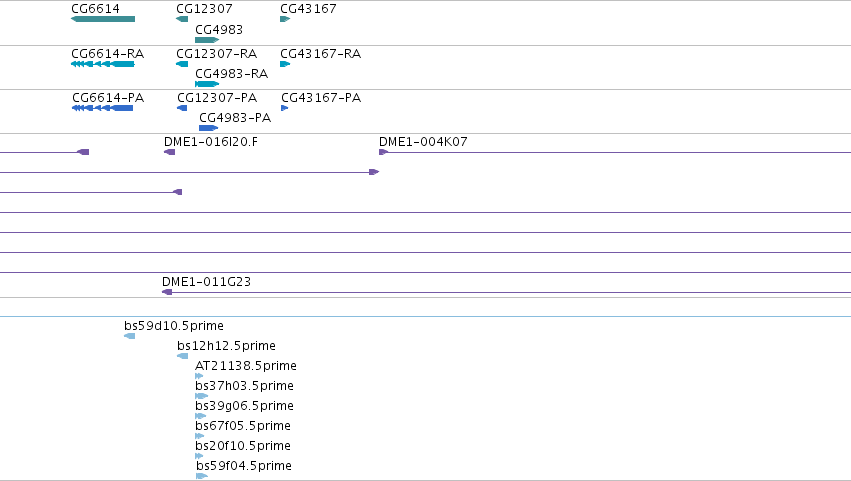
Task: Click the bs67f05.5prime light-blue arrow glyph
Action: pos(200,436)
